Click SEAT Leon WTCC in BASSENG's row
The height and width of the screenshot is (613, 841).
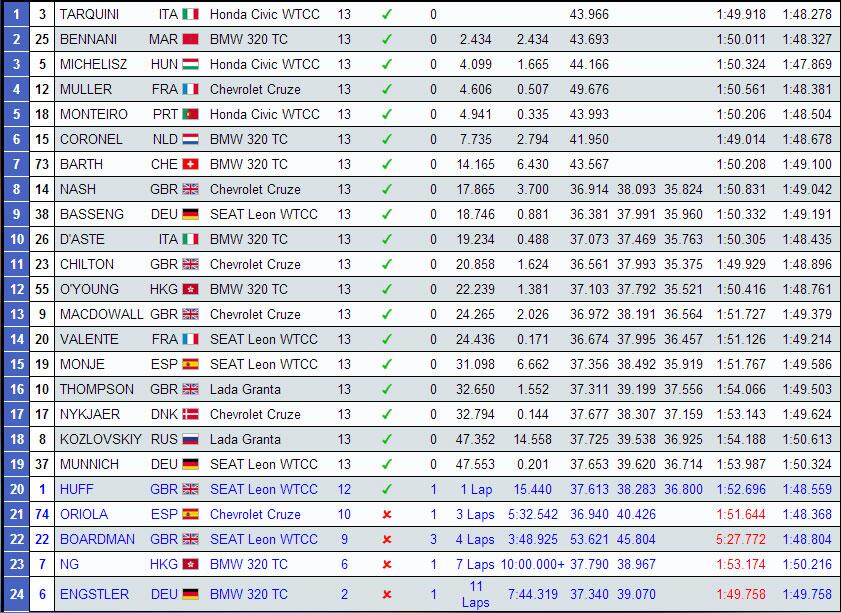pyautogui.click(x=264, y=214)
